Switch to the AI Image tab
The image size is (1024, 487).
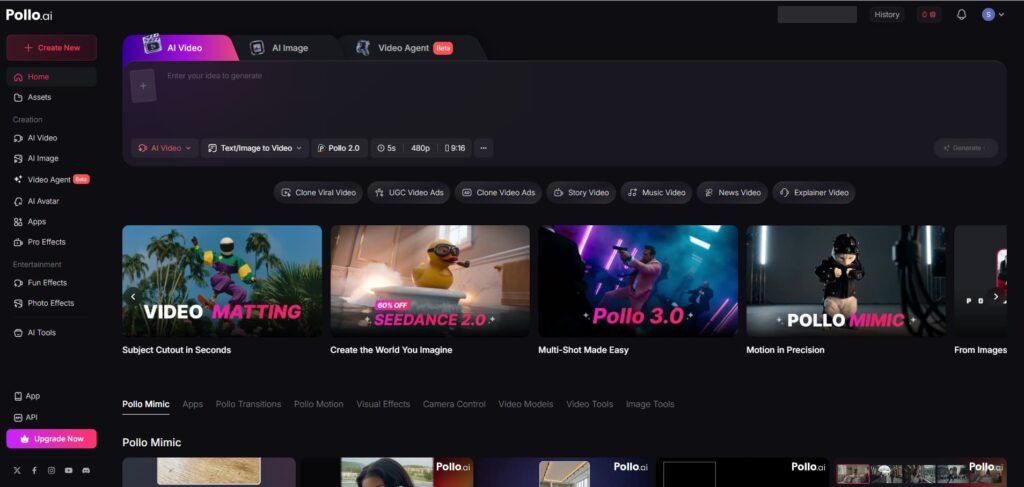280,48
